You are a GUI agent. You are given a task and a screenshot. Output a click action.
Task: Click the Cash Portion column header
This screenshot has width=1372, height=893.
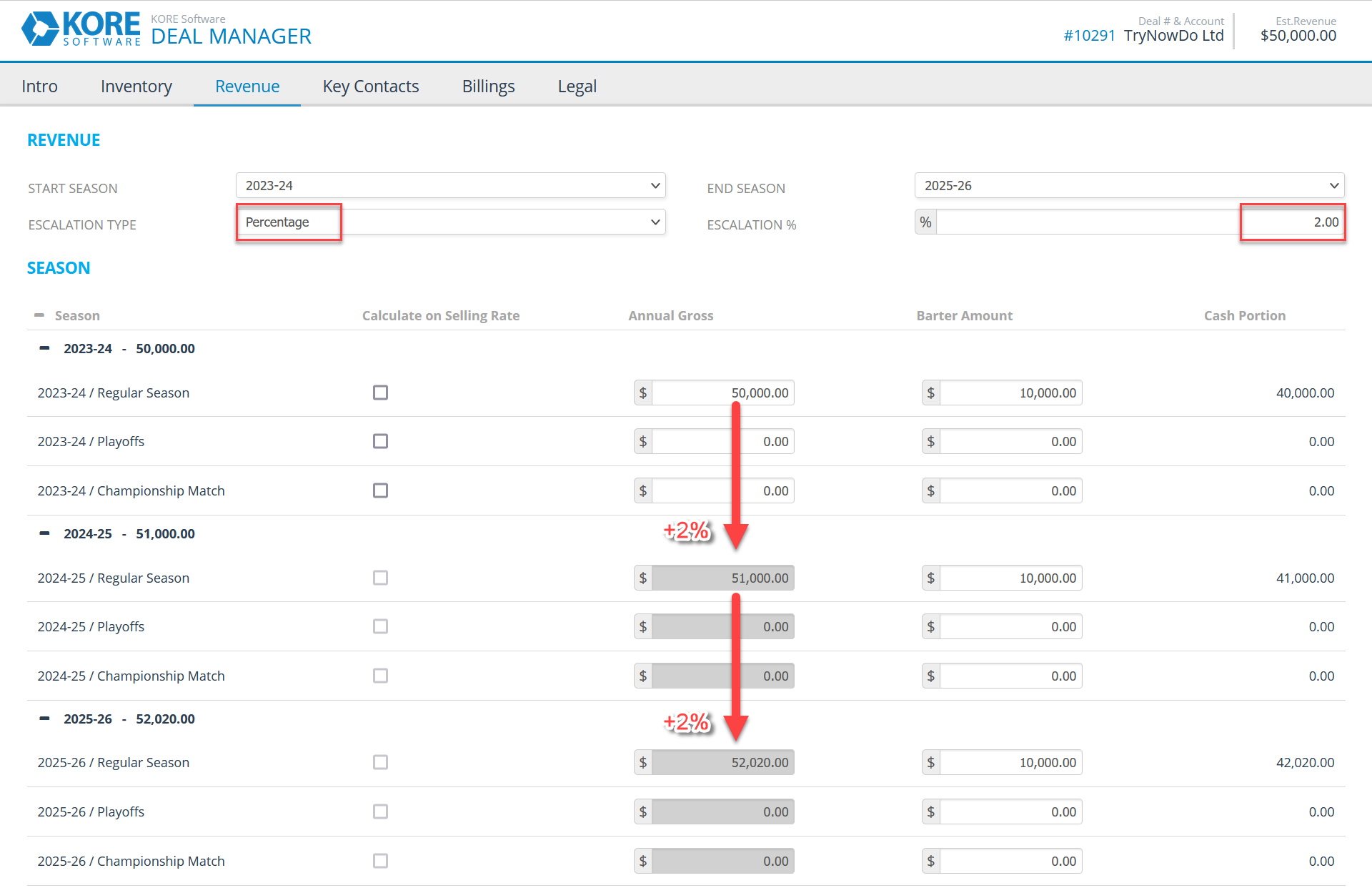[x=1244, y=315]
